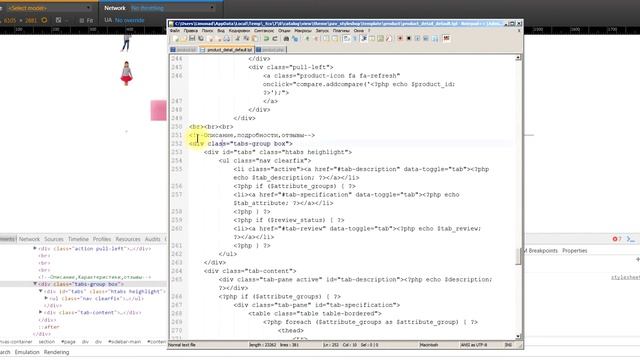Click the Normal text file status field
This screenshot has width=640, height=360.
pyautogui.click(x=182, y=345)
